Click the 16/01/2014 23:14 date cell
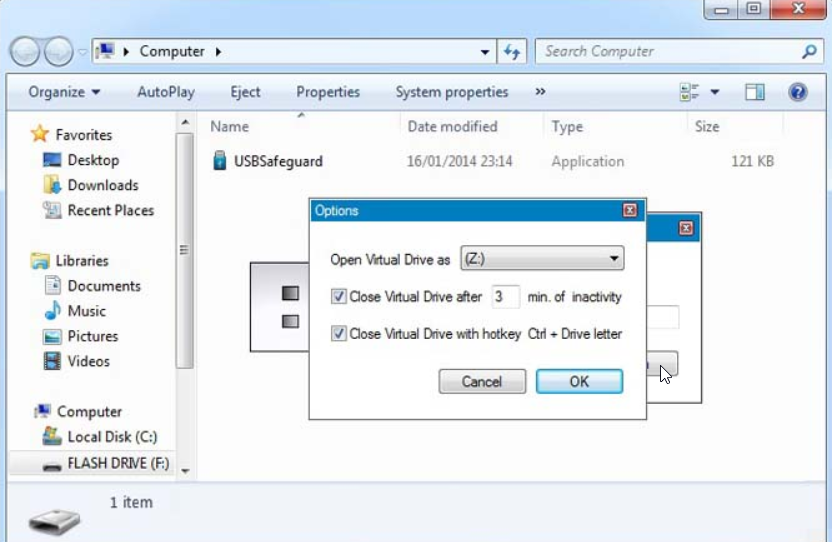 pyautogui.click(x=460, y=161)
